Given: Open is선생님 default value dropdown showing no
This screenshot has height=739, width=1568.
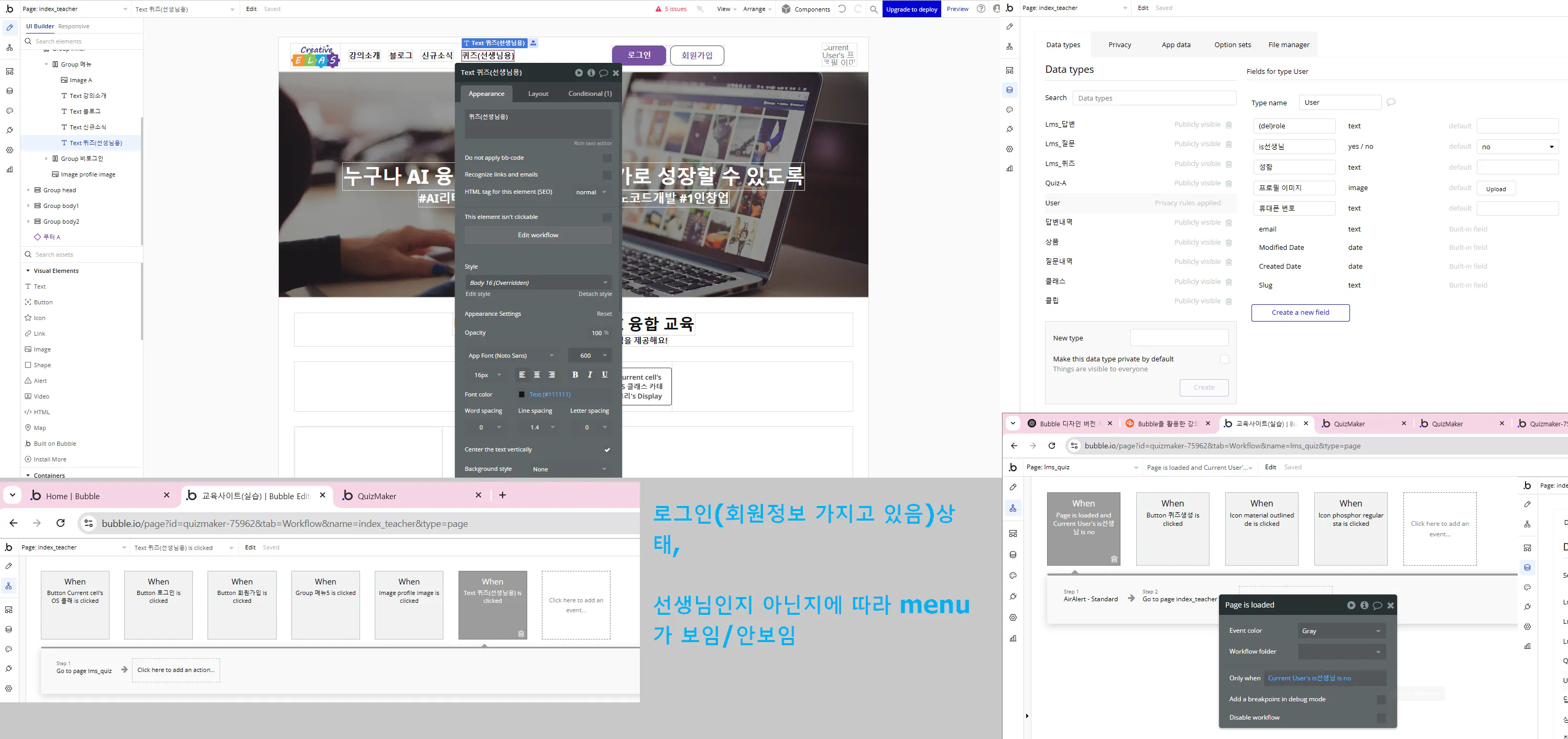Looking at the screenshot, I should (x=1518, y=147).
